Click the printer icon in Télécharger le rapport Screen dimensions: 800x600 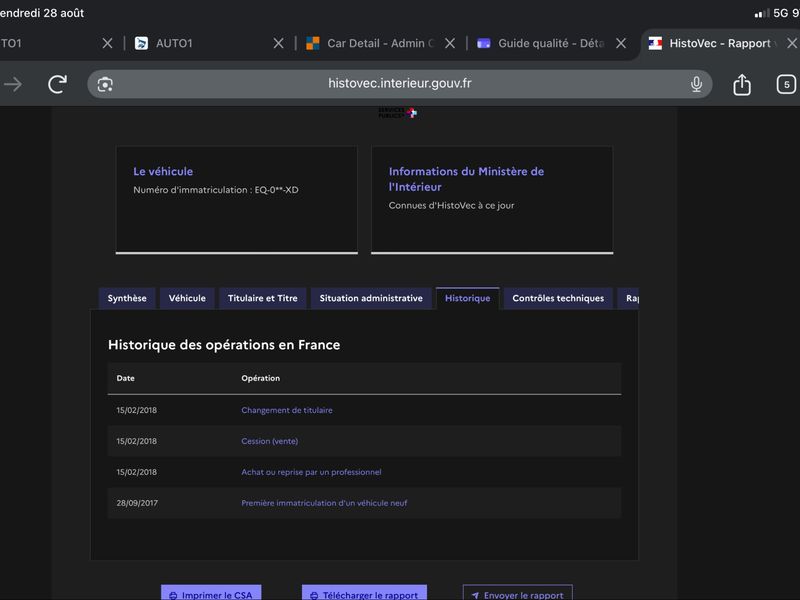pos(314,595)
